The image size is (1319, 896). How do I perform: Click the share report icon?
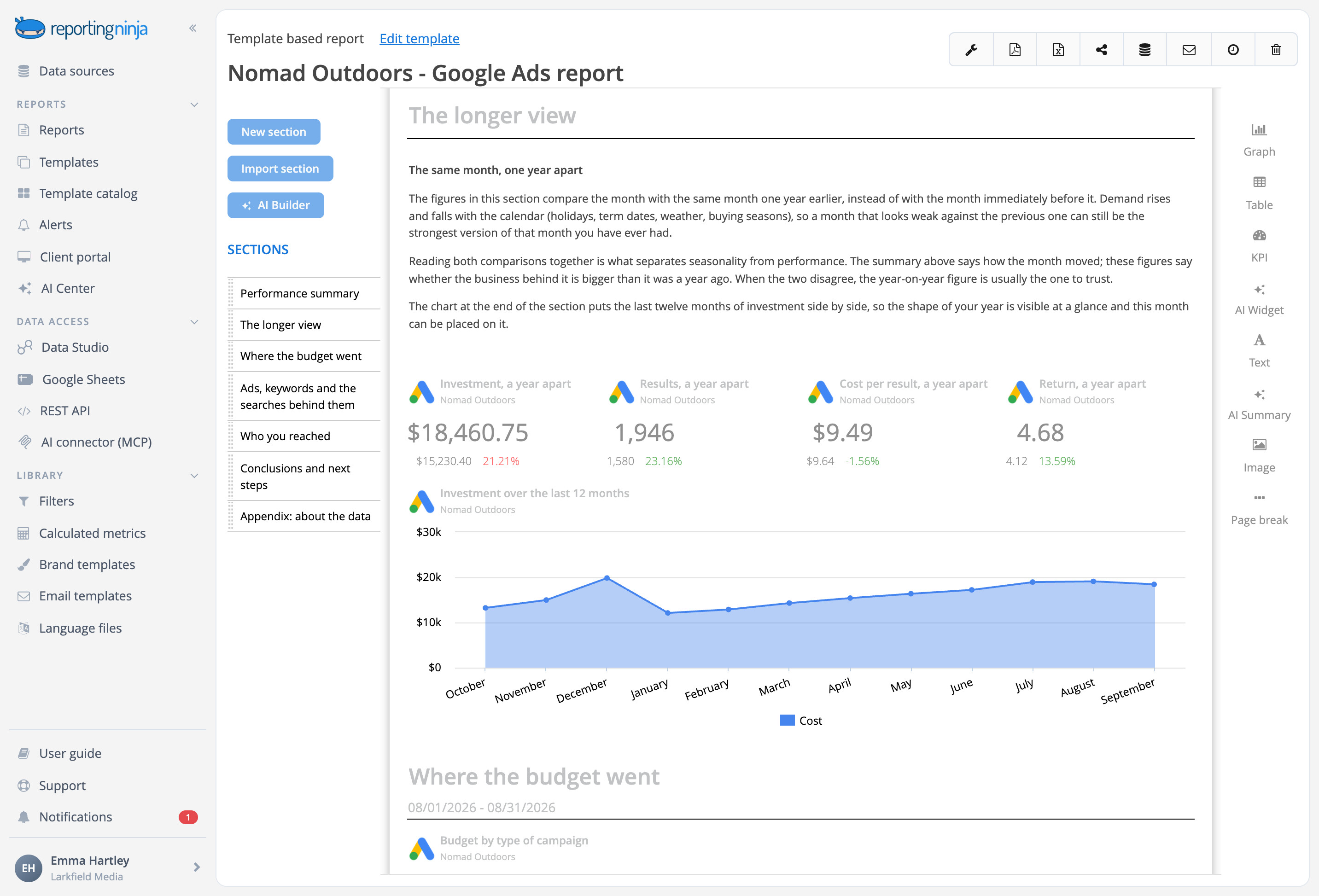[1102, 50]
